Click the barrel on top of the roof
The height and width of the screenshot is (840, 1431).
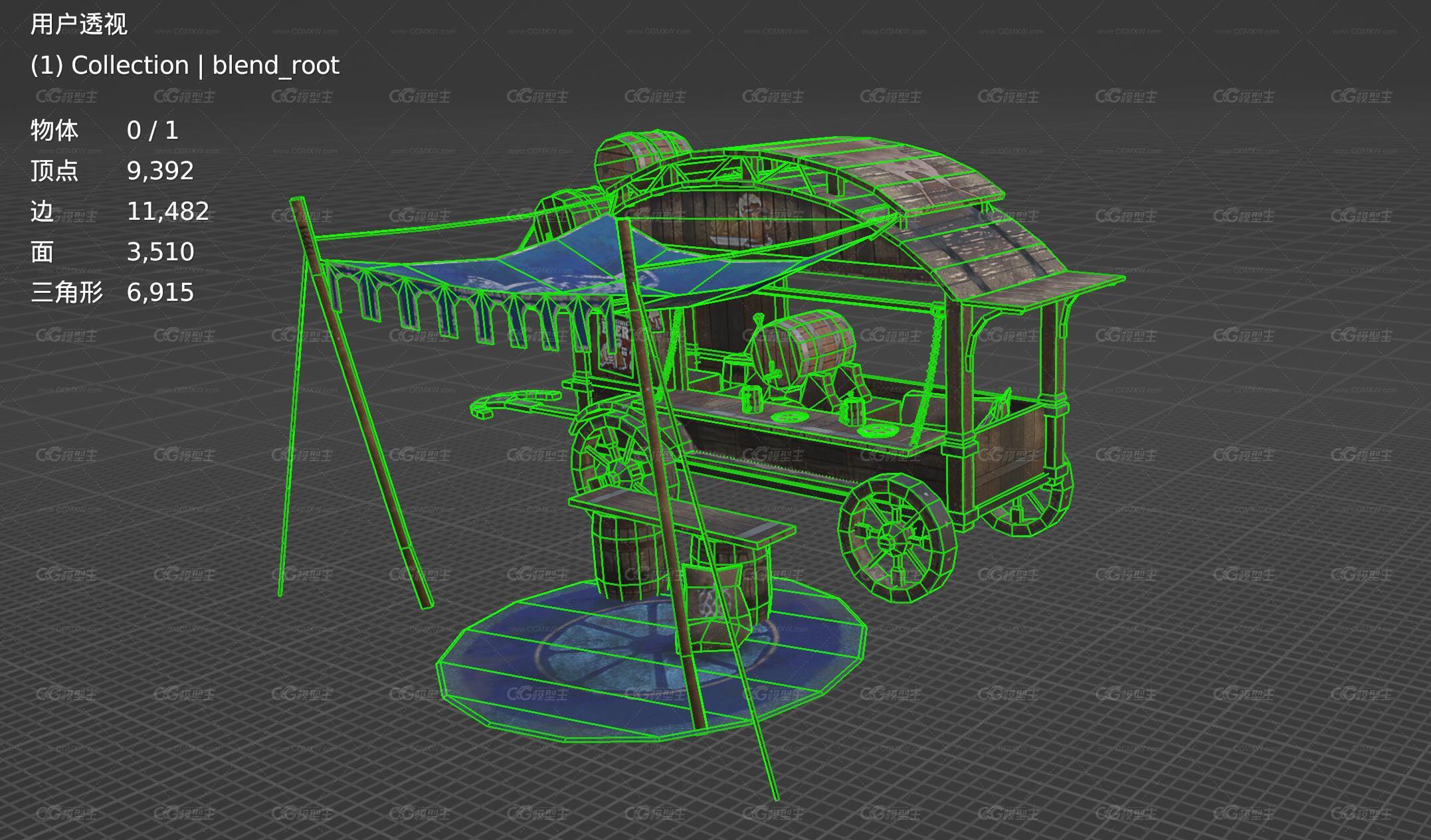(641, 158)
